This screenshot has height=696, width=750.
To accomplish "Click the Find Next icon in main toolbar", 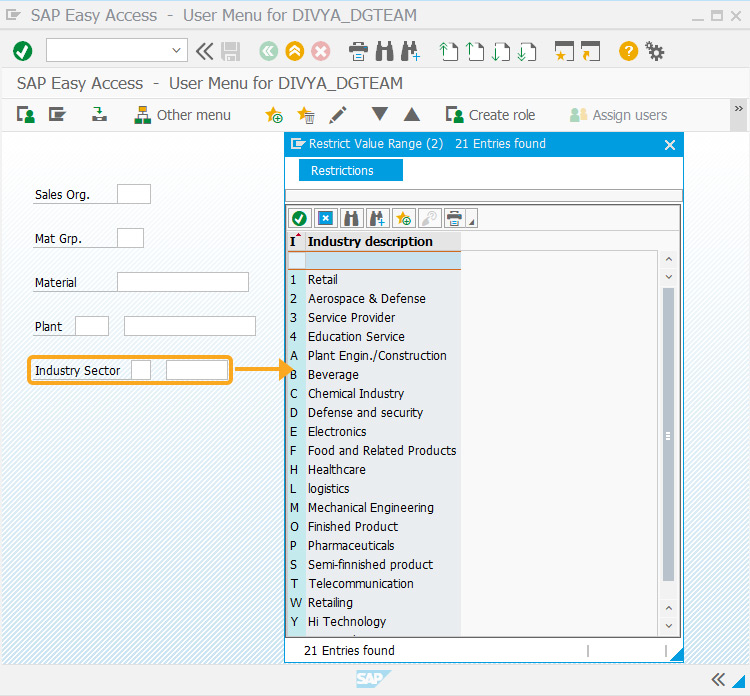I will pyautogui.click(x=410, y=51).
